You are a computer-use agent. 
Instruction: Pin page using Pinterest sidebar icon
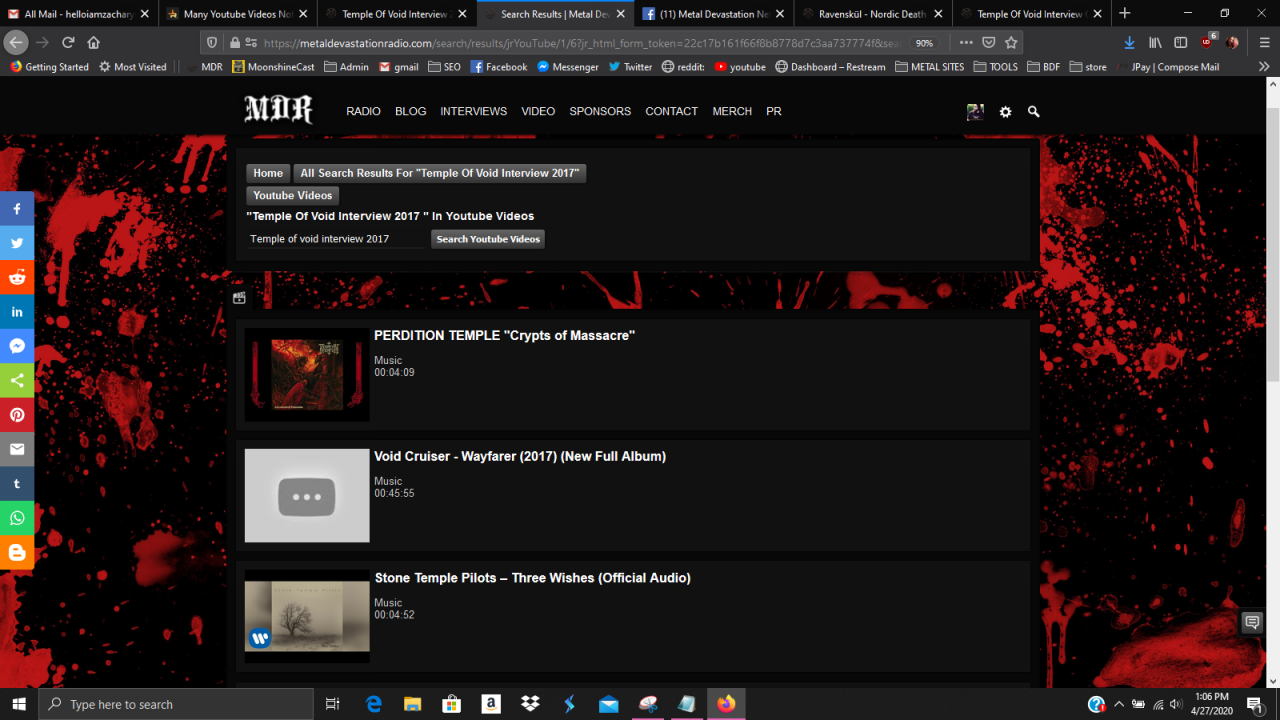coord(17,415)
